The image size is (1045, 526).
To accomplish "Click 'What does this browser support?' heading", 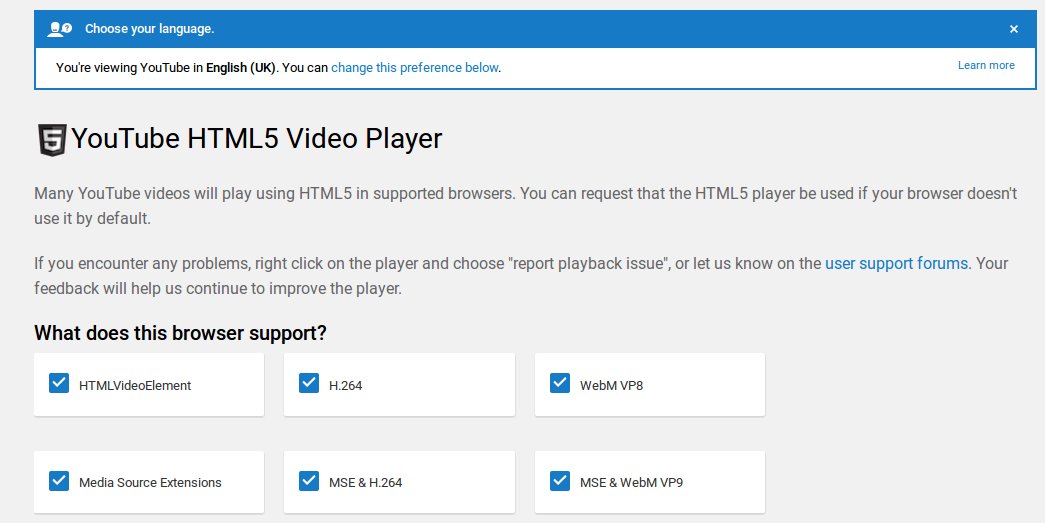I will click(180, 333).
